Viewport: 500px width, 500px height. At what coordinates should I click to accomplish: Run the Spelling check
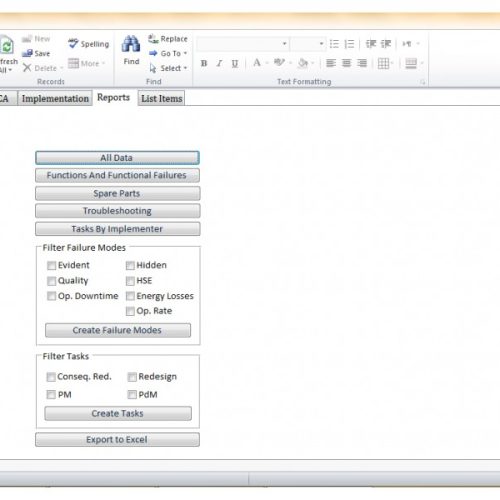pos(89,44)
